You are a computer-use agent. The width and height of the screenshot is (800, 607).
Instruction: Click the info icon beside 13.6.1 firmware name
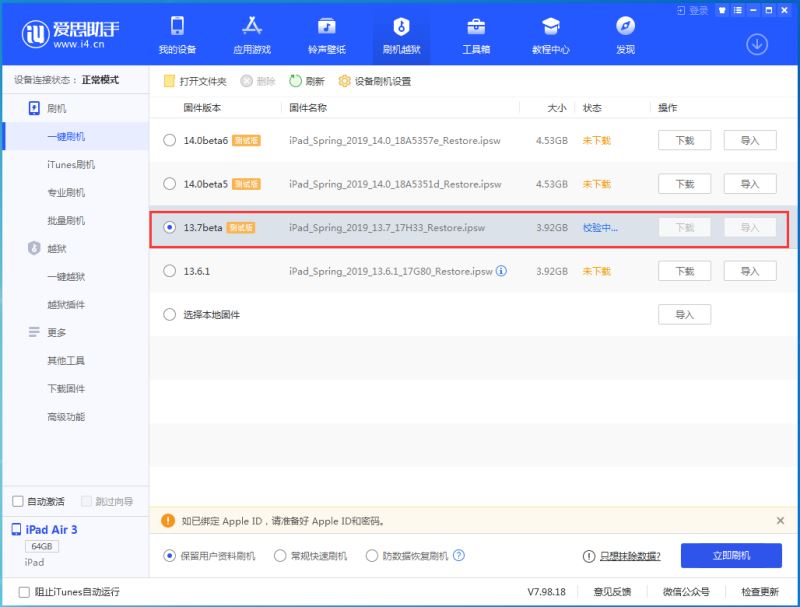[501, 271]
